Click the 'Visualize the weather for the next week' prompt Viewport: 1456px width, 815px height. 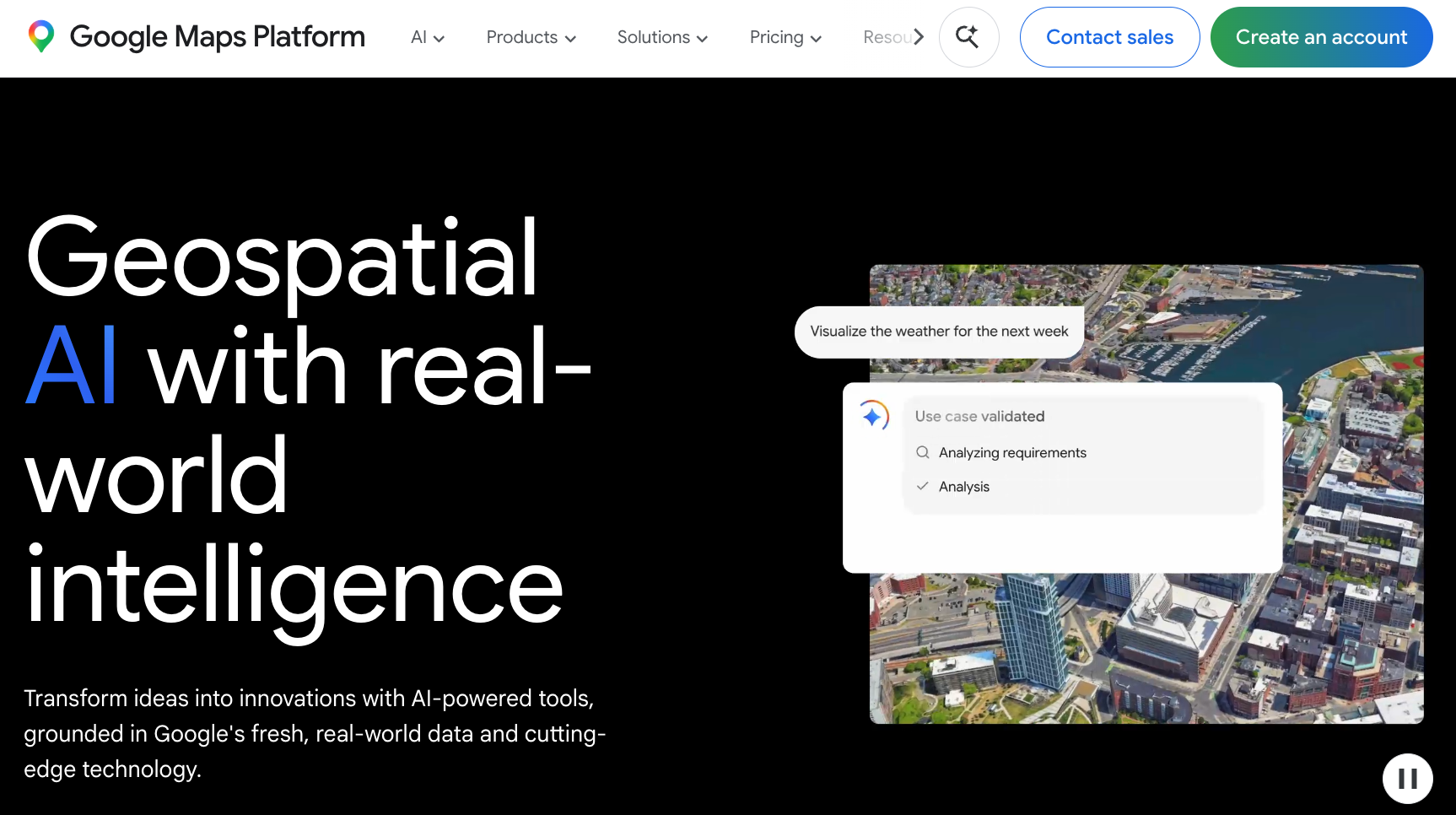tap(939, 332)
